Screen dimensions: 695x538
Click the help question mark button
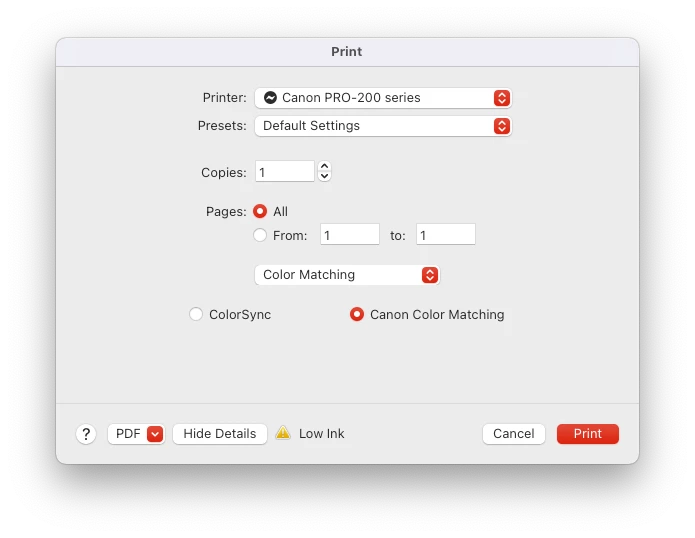coord(86,434)
